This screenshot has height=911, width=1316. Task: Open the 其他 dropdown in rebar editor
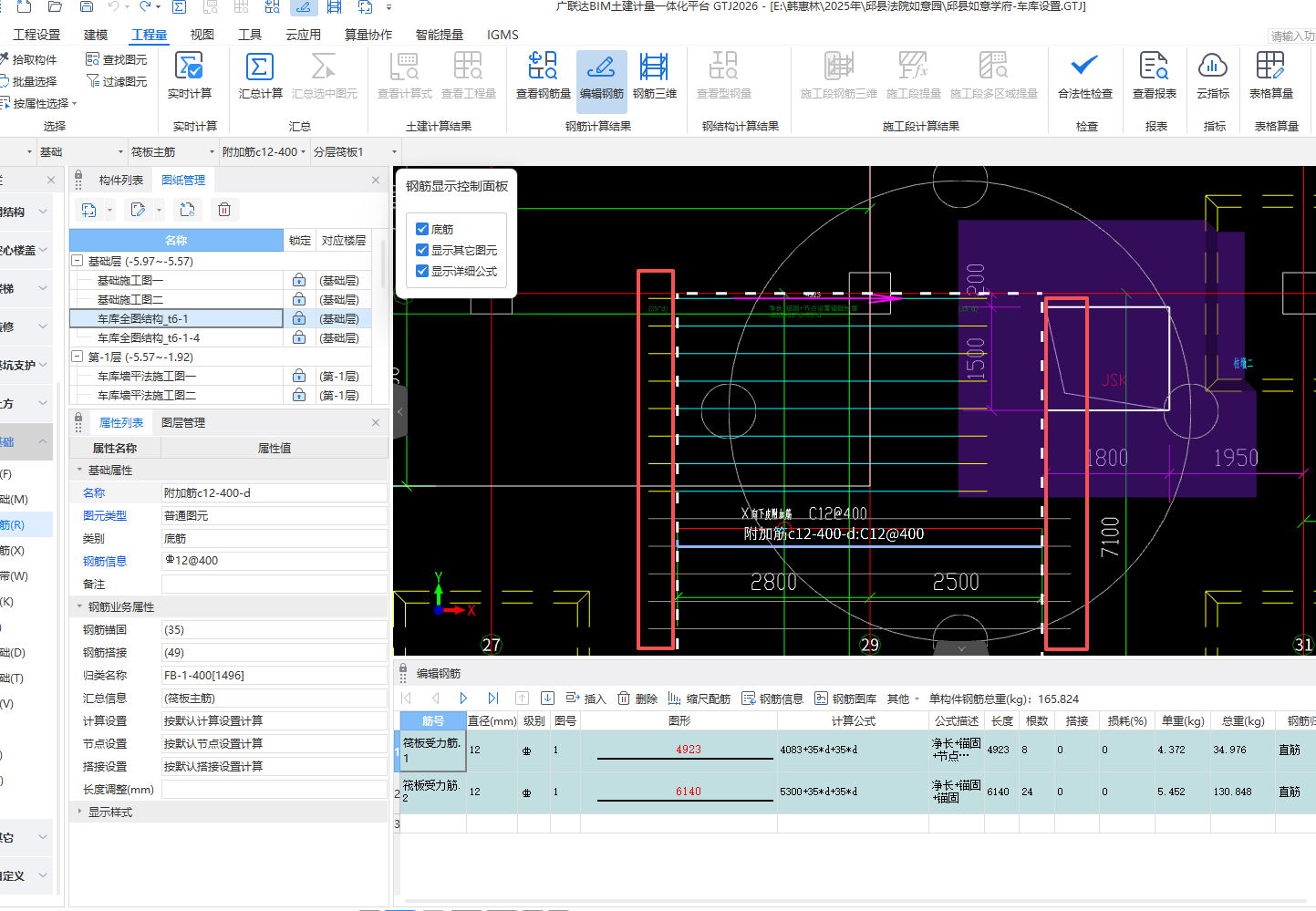point(903,699)
